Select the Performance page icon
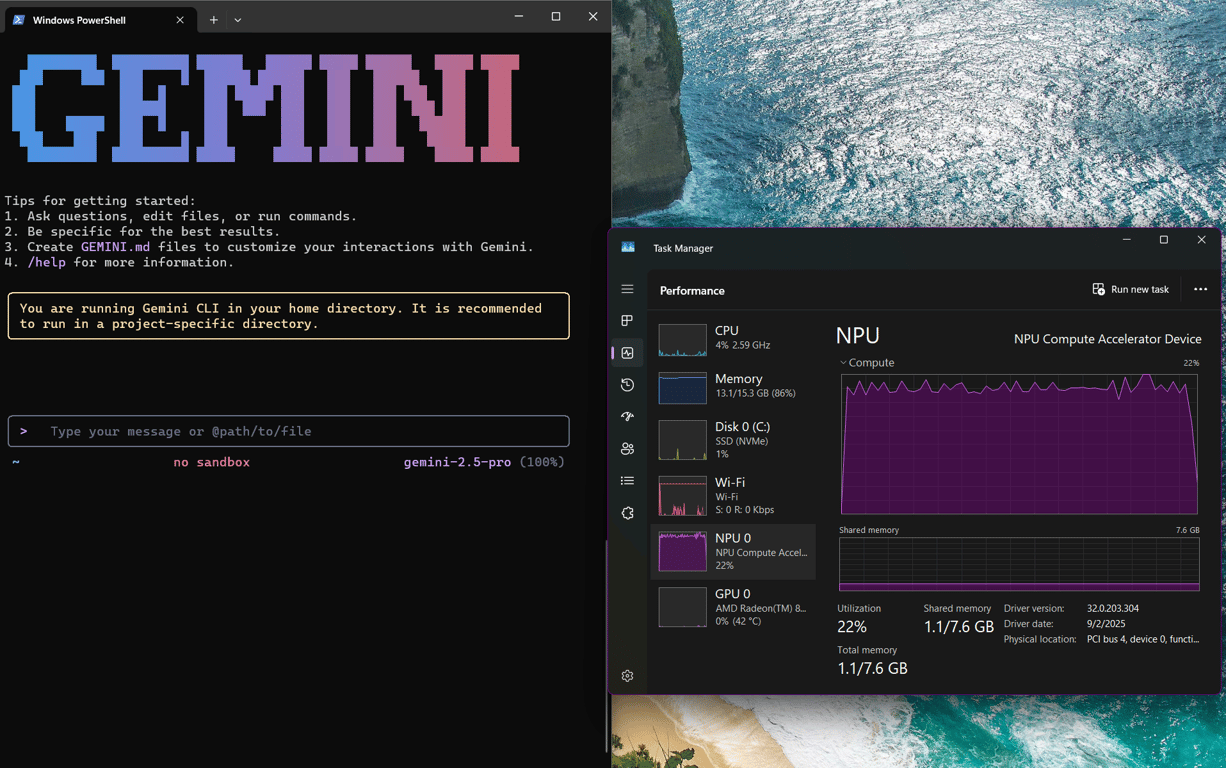 click(x=627, y=352)
